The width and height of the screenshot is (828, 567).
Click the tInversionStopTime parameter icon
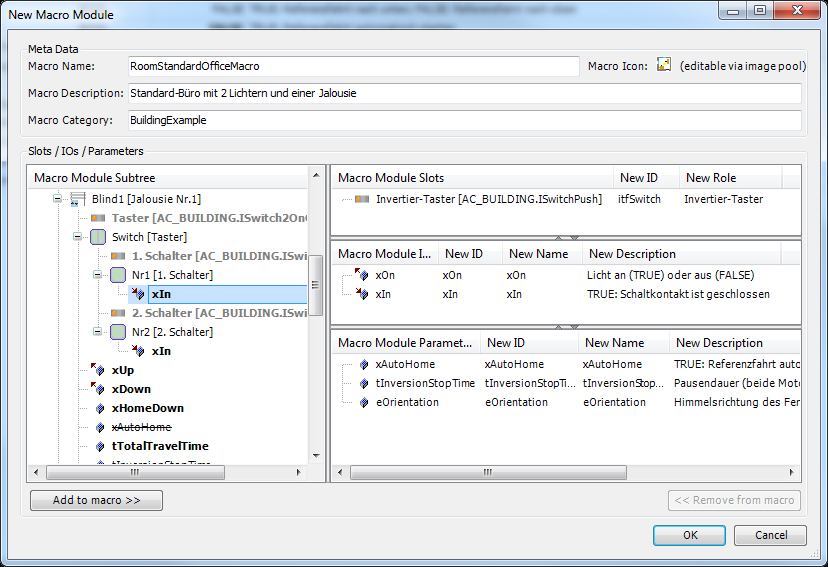click(364, 384)
